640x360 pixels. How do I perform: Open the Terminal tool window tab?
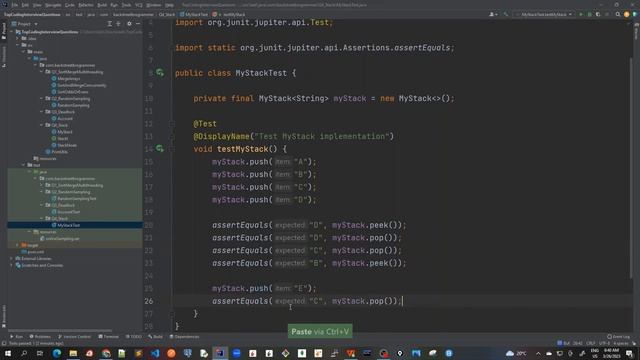click(109, 337)
